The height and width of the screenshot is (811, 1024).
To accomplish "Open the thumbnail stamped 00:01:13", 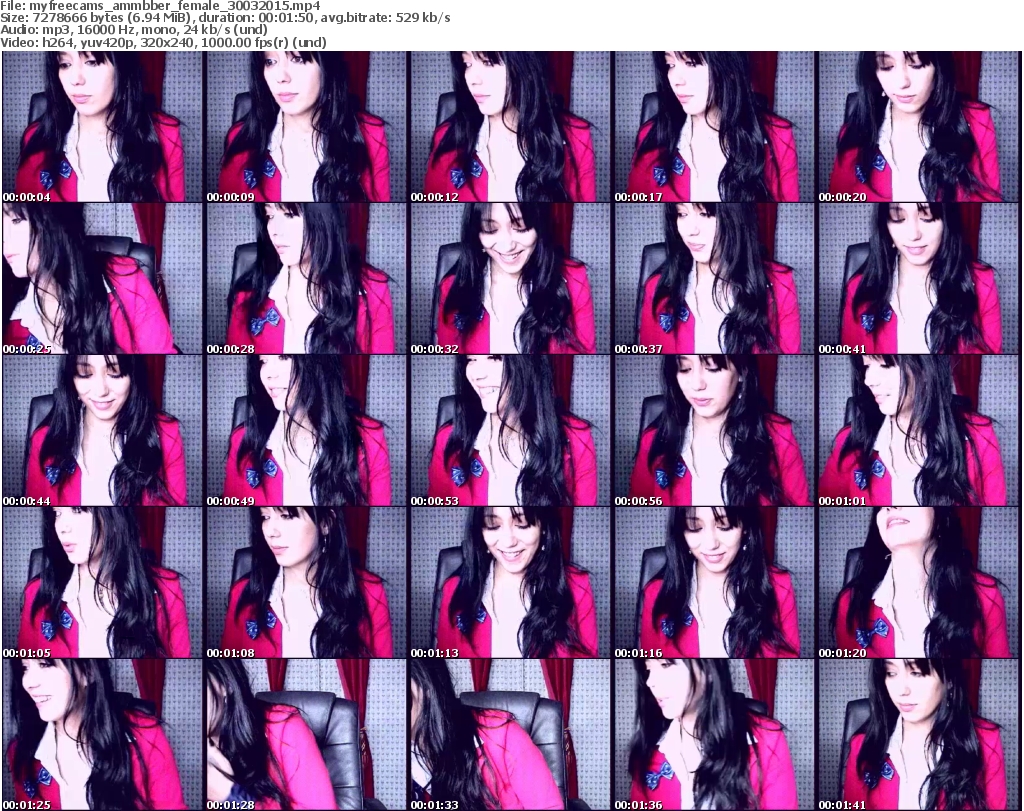I will coord(510,583).
